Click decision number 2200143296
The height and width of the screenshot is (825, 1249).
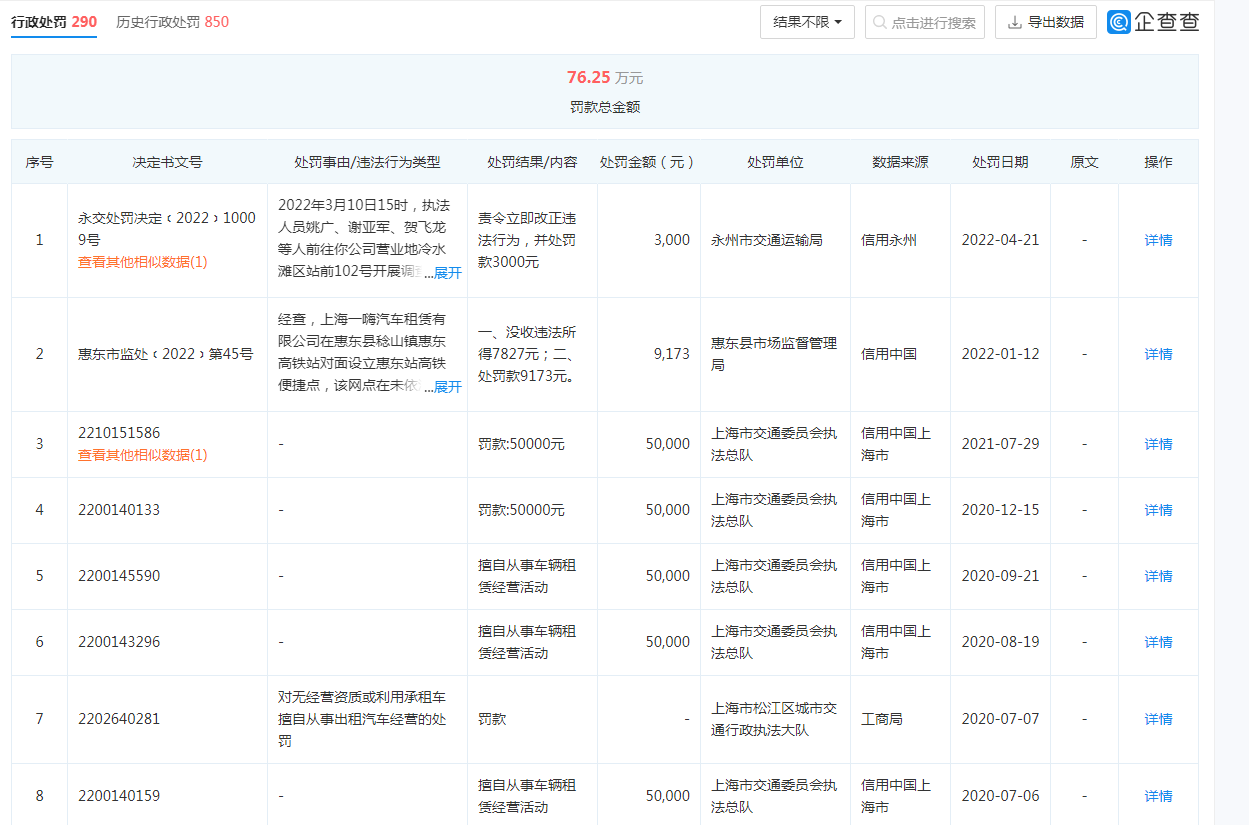(x=119, y=642)
